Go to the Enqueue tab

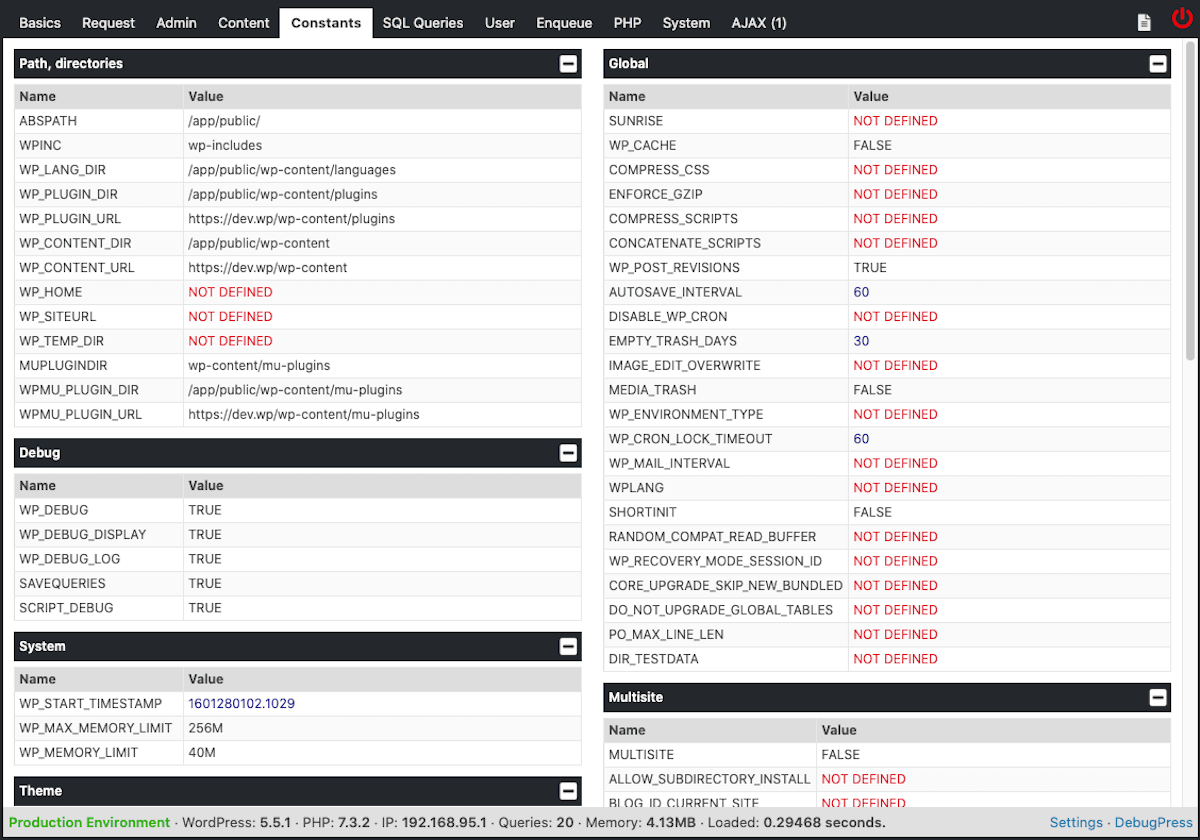[564, 23]
